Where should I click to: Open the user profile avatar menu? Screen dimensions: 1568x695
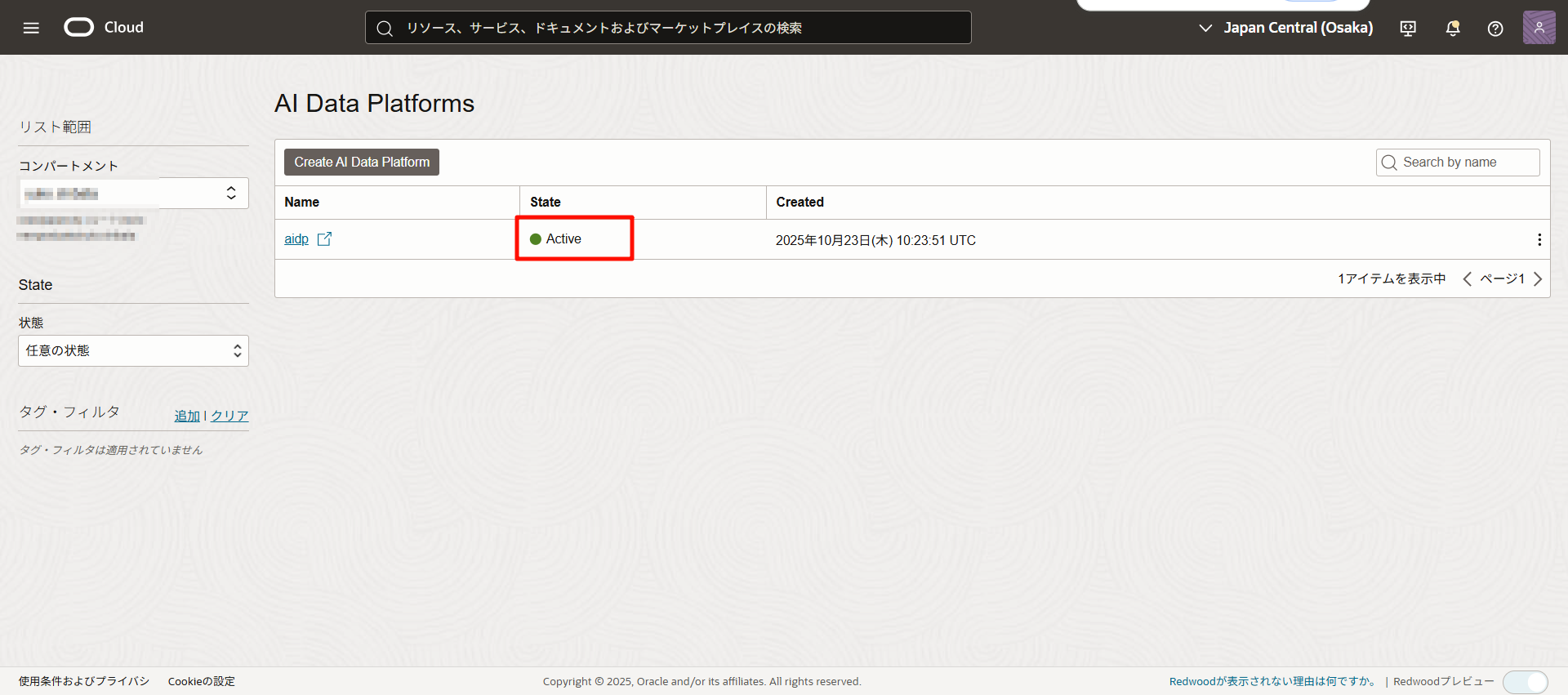1539,28
